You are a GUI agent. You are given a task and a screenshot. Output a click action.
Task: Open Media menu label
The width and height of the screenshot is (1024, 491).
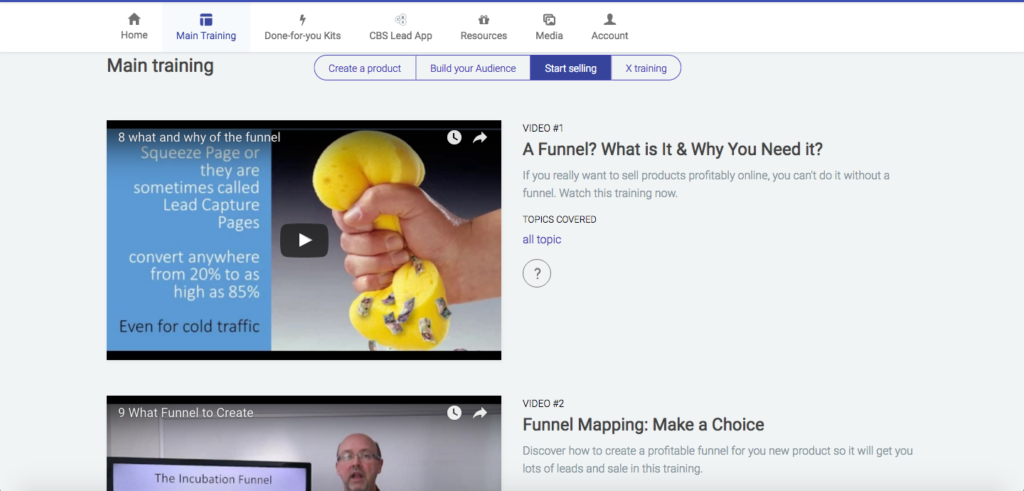pyautogui.click(x=549, y=36)
